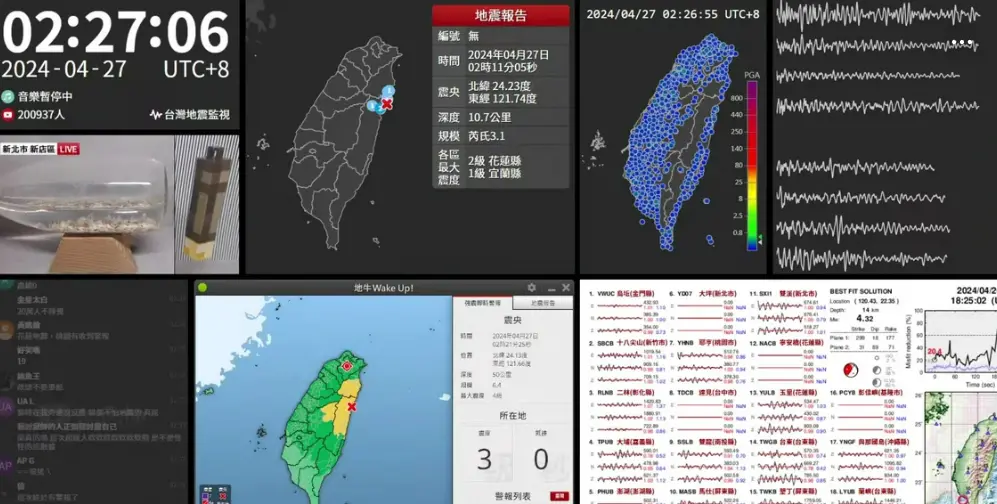Viewport: 997px width, 504px height.
Task: Click station 1. VWUC label
Action: point(622,294)
